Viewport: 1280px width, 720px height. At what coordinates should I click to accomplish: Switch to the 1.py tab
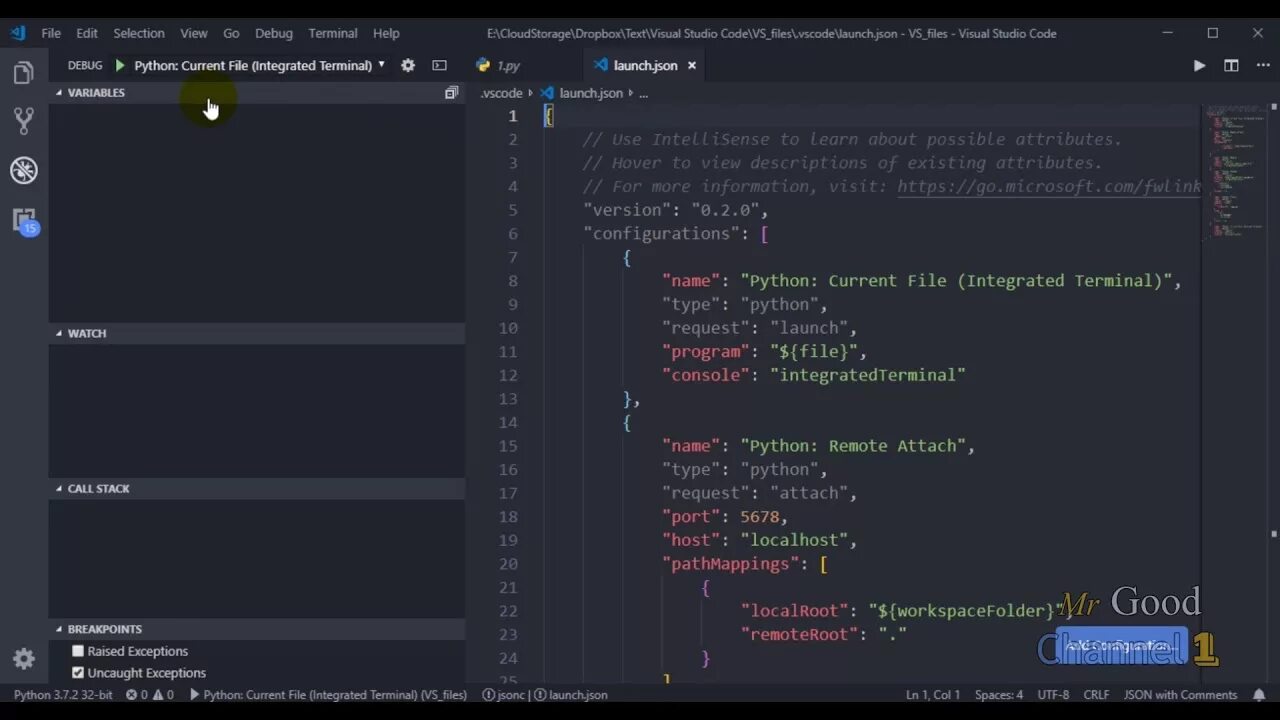(x=498, y=65)
